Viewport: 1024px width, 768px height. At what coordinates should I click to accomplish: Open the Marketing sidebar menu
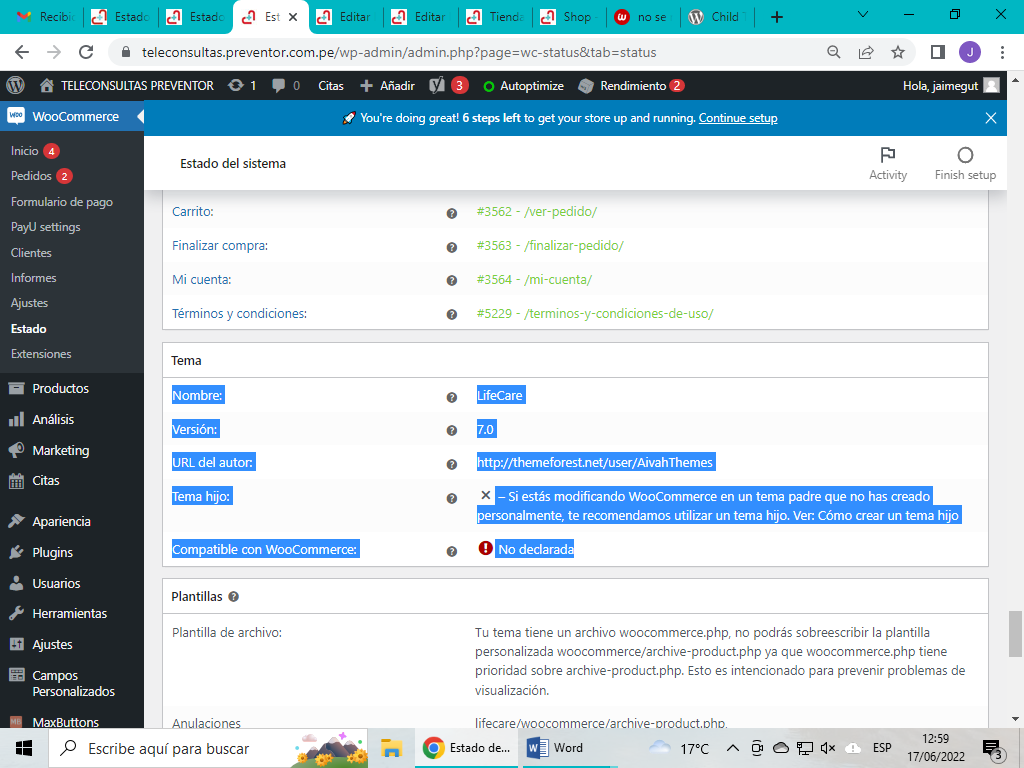tap(61, 451)
